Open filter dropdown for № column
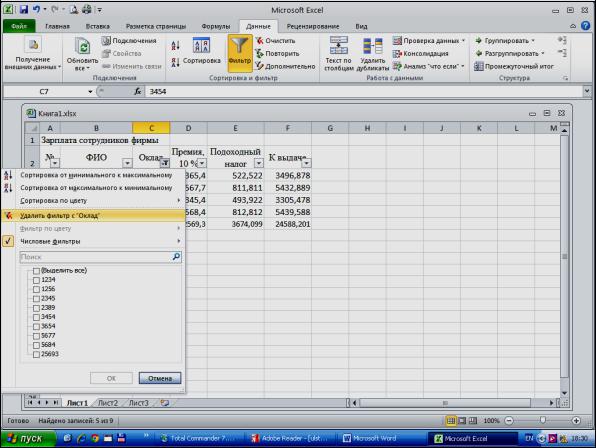Viewport: 596px width, 448px height. click(x=55, y=163)
